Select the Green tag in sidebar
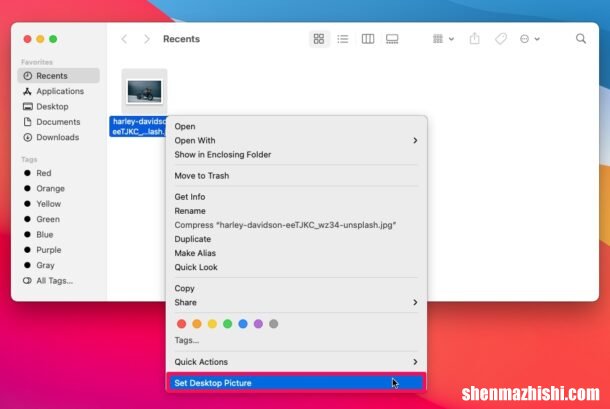Viewport: 610px width, 409px height. (58, 219)
